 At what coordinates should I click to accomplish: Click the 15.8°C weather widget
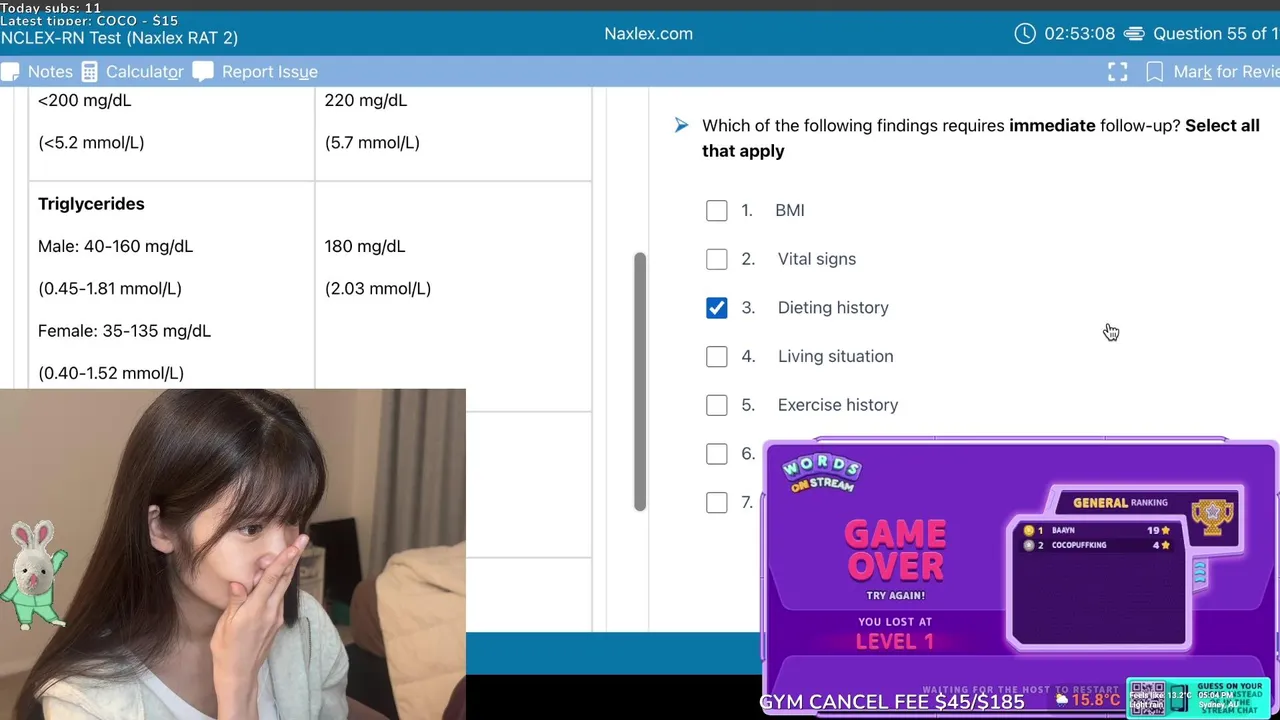pyautogui.click(x=1088, y=700)
